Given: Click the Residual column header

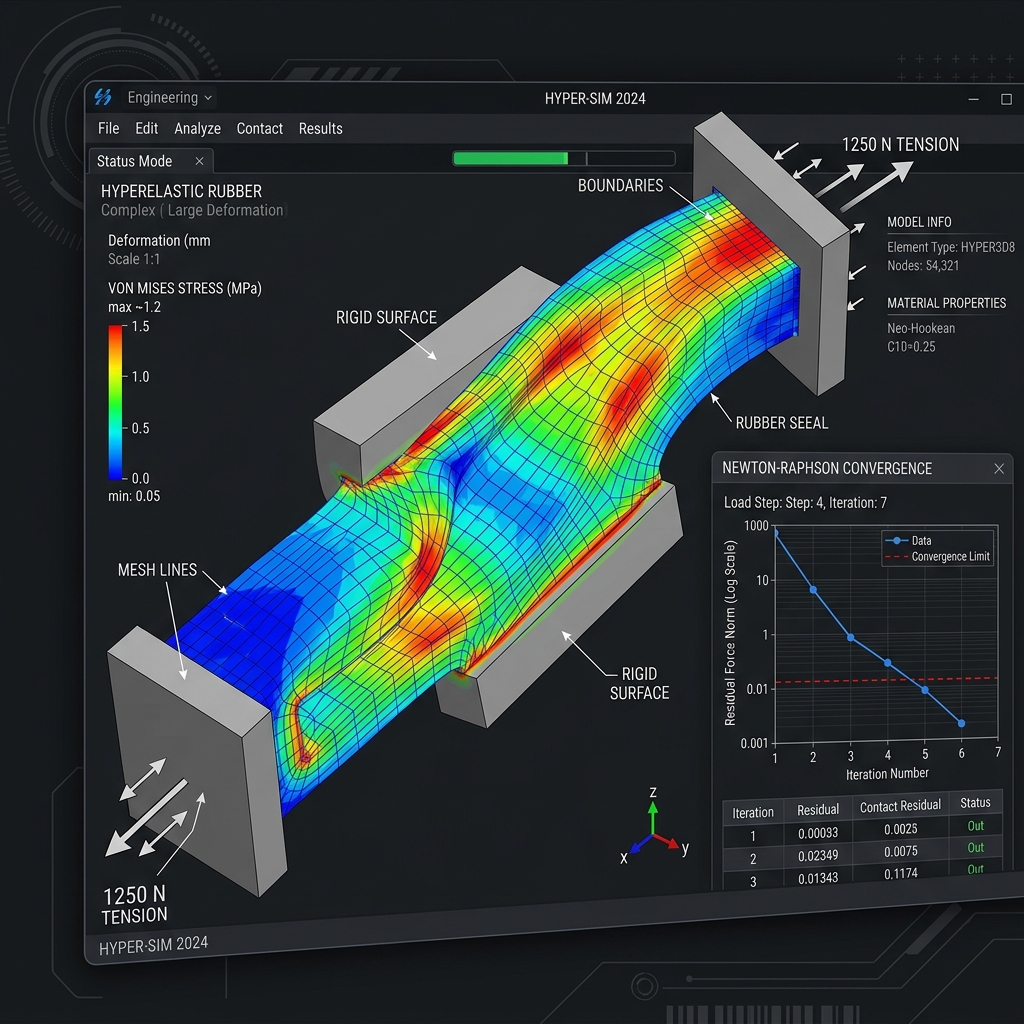Looking at the screenshot, I should click(x=818, y=810).
